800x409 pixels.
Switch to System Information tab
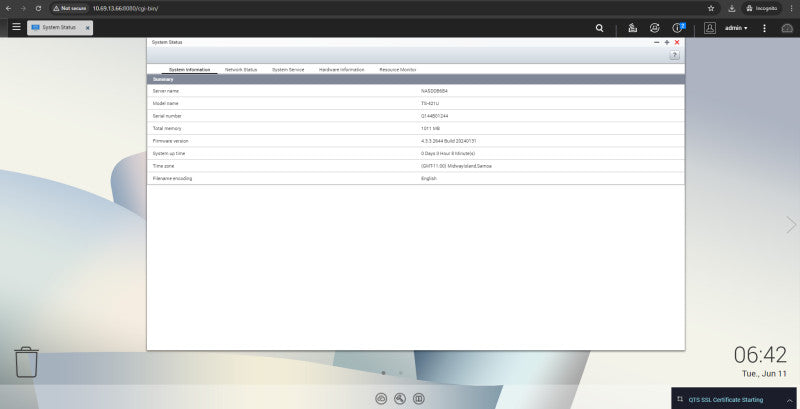(189, 69)
